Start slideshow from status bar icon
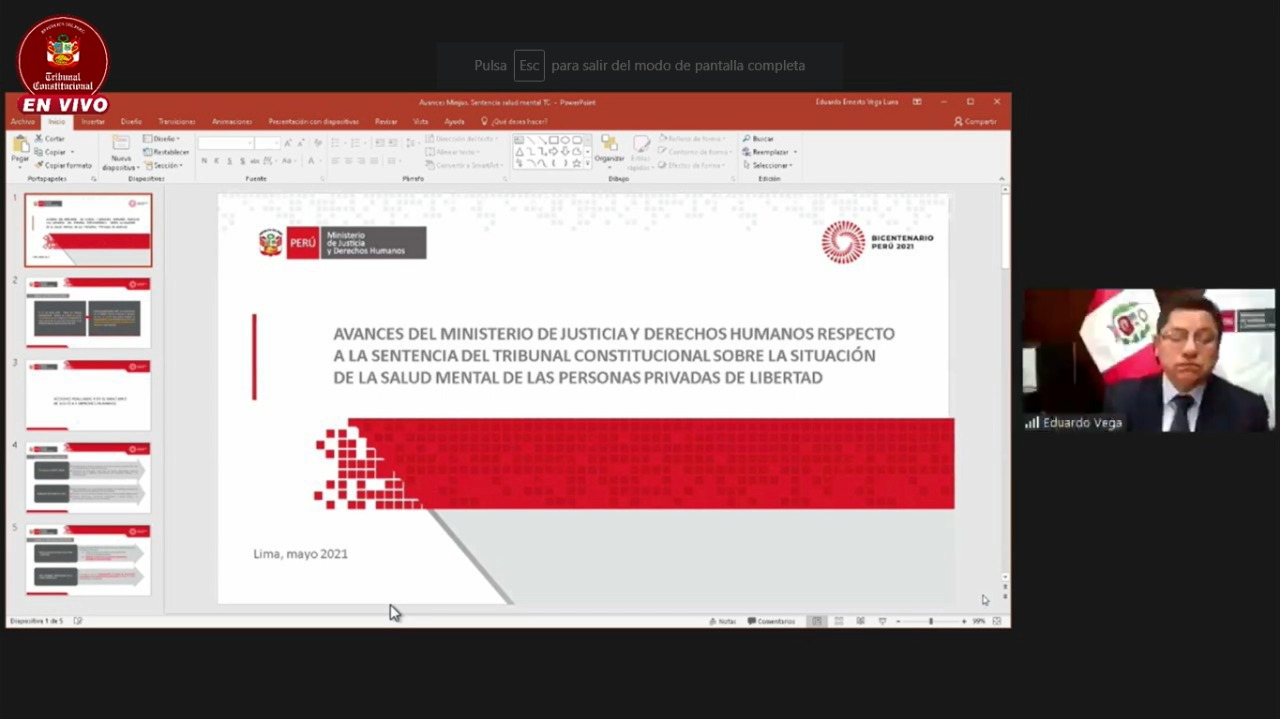The image size is (1280, 719). point(882,621)
